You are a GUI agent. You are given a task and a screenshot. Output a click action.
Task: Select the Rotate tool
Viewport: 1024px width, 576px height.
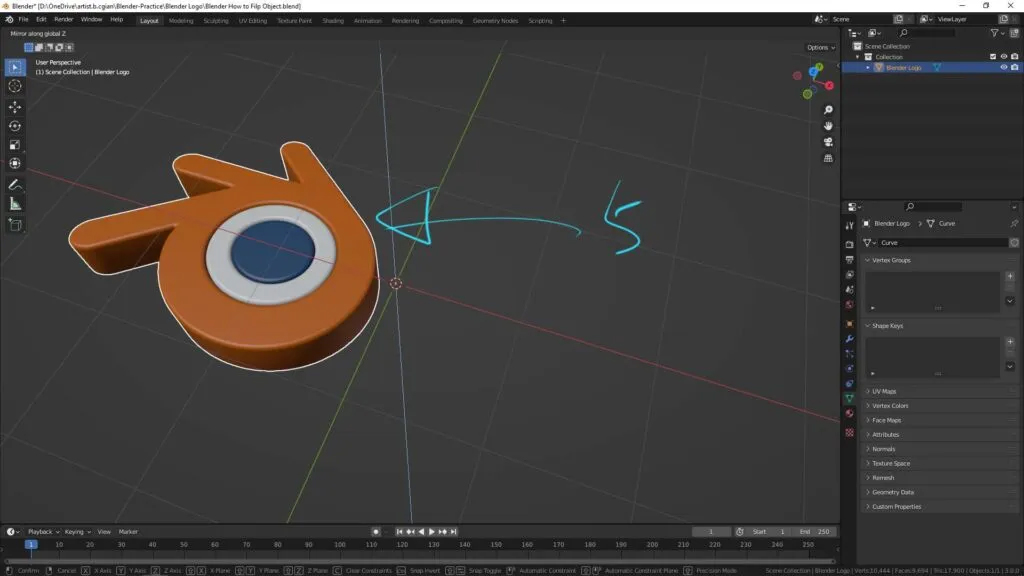(14, 125)
